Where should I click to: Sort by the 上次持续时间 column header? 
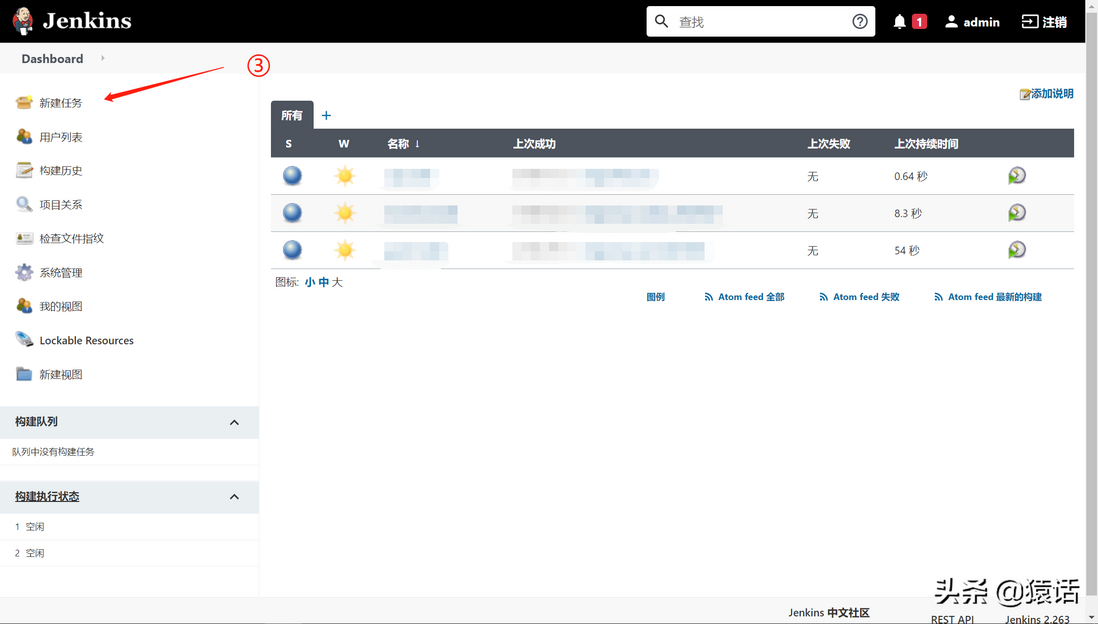pyautogui.click(x=926, y=144)
